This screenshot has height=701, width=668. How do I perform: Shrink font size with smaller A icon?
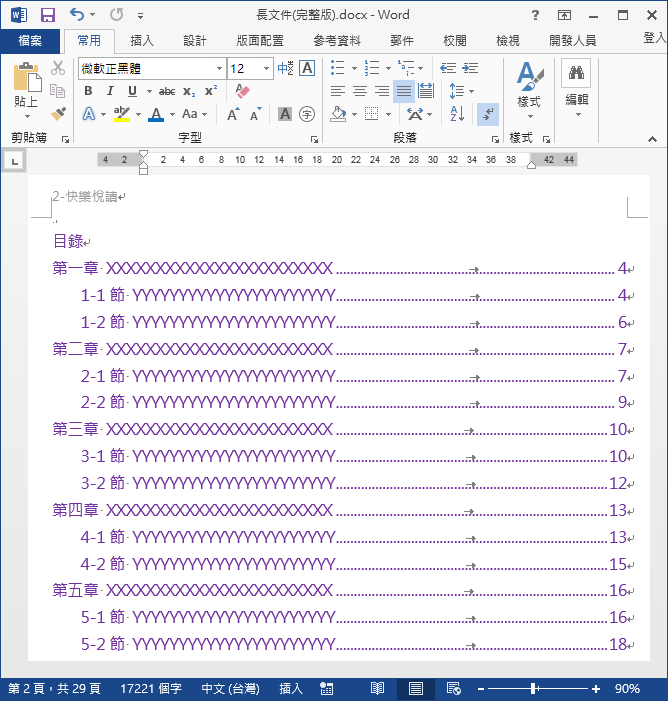pyautogui.click(x=256, y=114)
